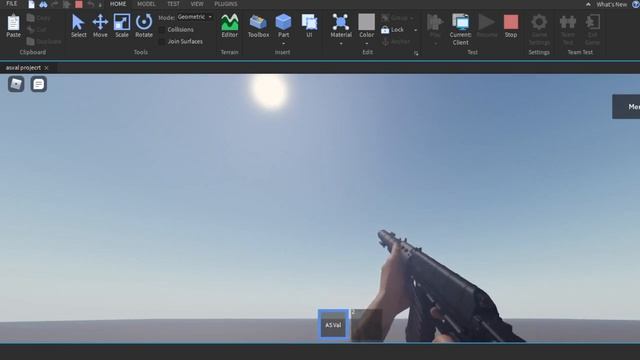640x360 pixels.
Task: Insert a Part with the cube icon
Action: tap(283, 22)
